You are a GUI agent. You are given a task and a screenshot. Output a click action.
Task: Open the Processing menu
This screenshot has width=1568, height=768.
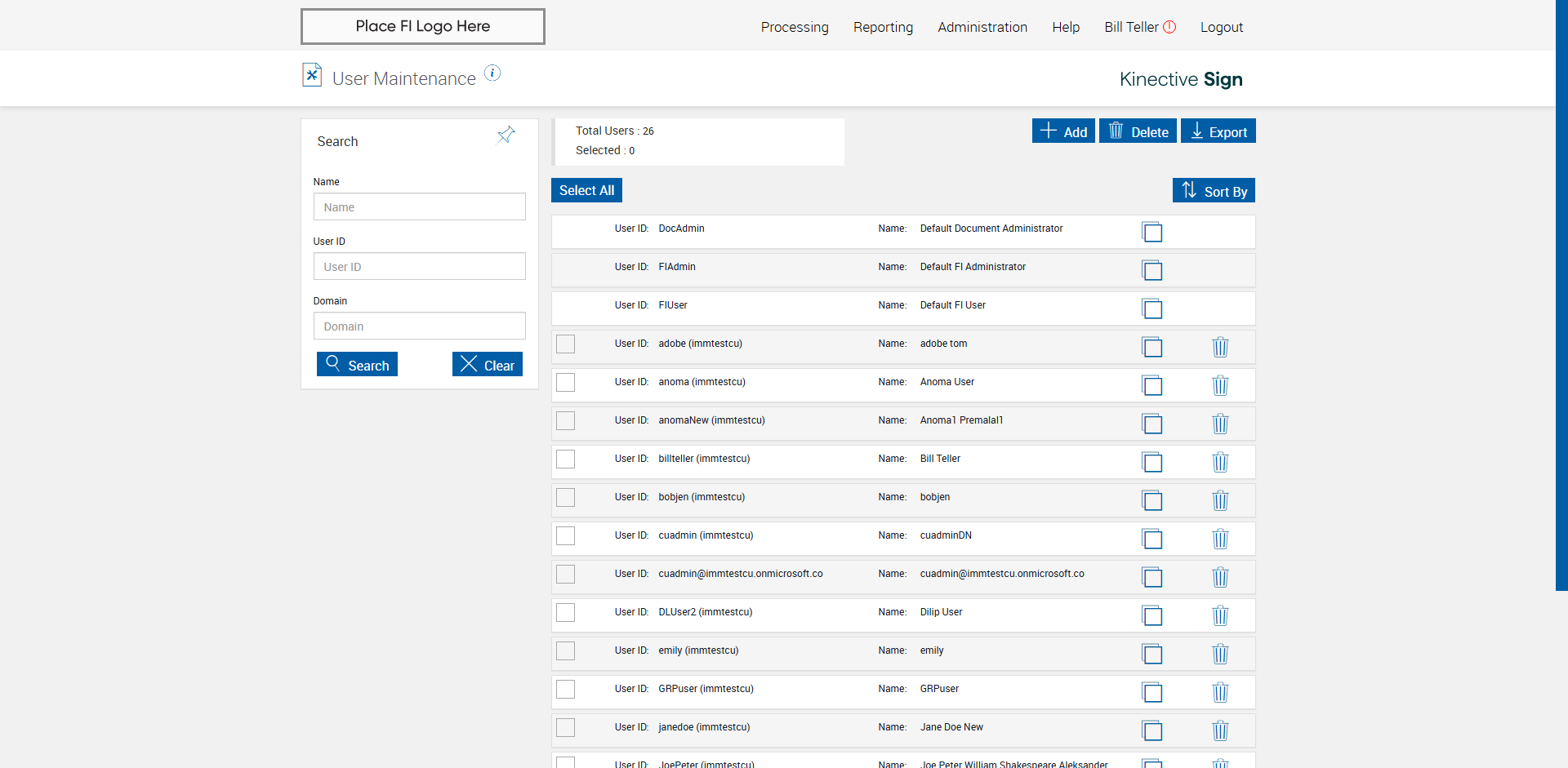(795, 27)
